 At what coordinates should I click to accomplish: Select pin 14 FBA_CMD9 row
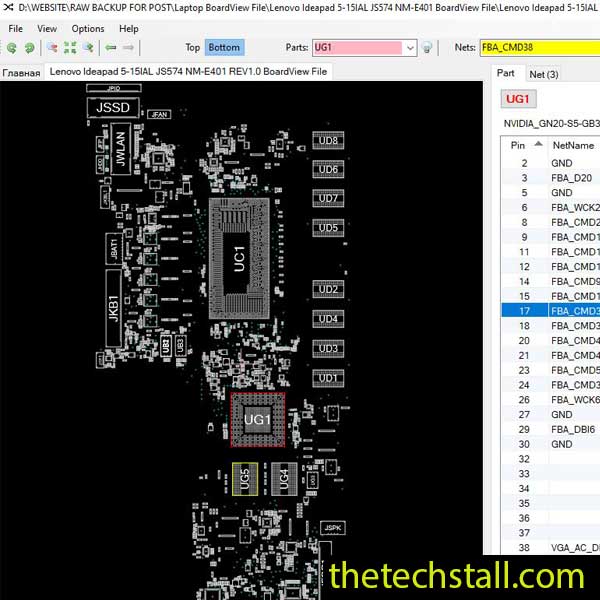pos(551,281)
